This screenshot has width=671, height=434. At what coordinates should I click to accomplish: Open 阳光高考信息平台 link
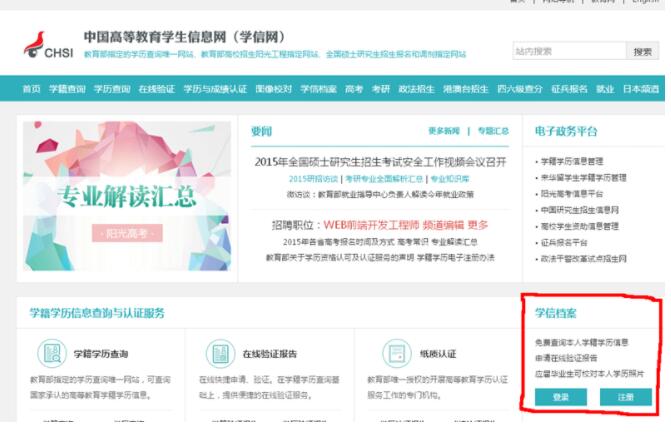click(572, 194)
